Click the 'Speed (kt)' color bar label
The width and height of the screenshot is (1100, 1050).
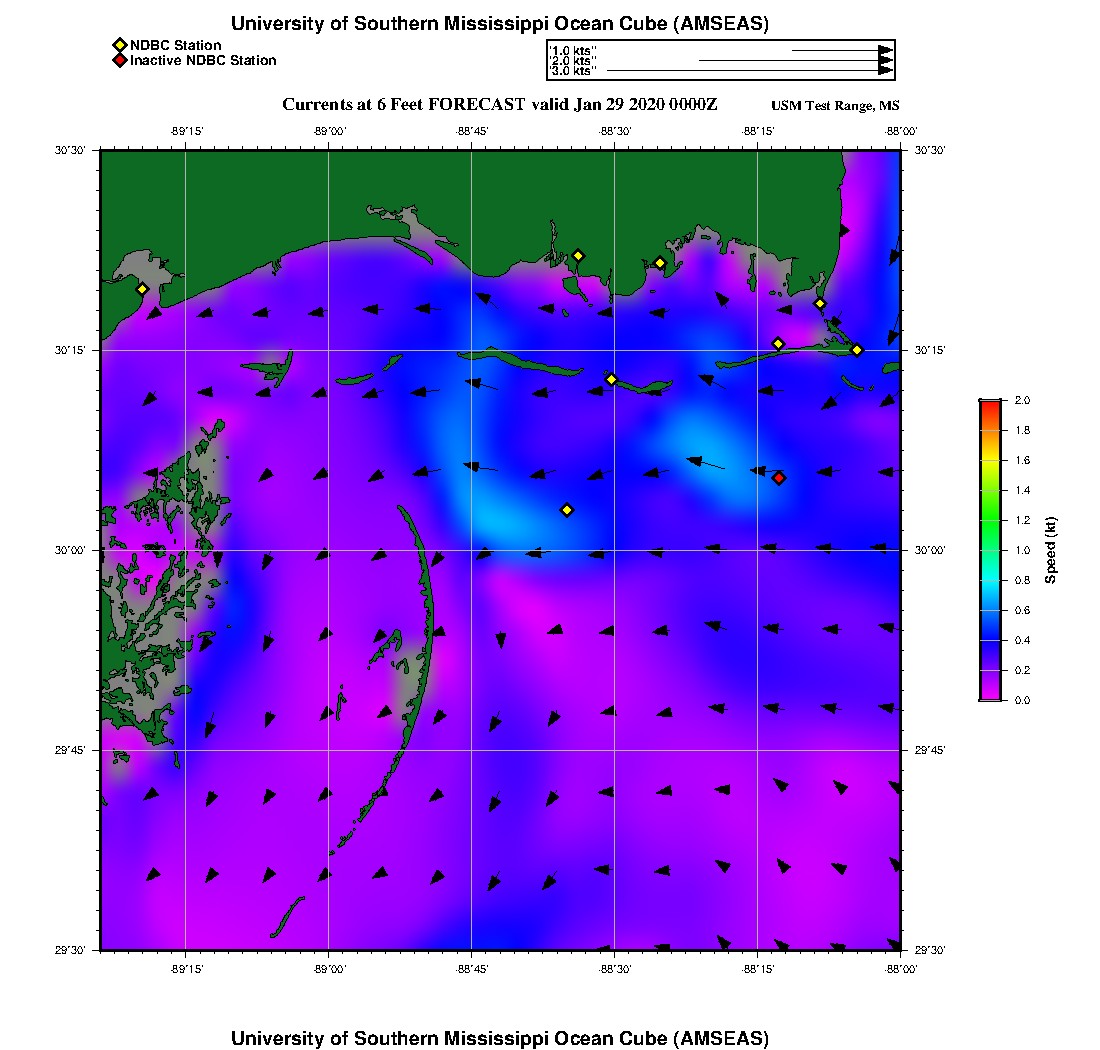1050,551
